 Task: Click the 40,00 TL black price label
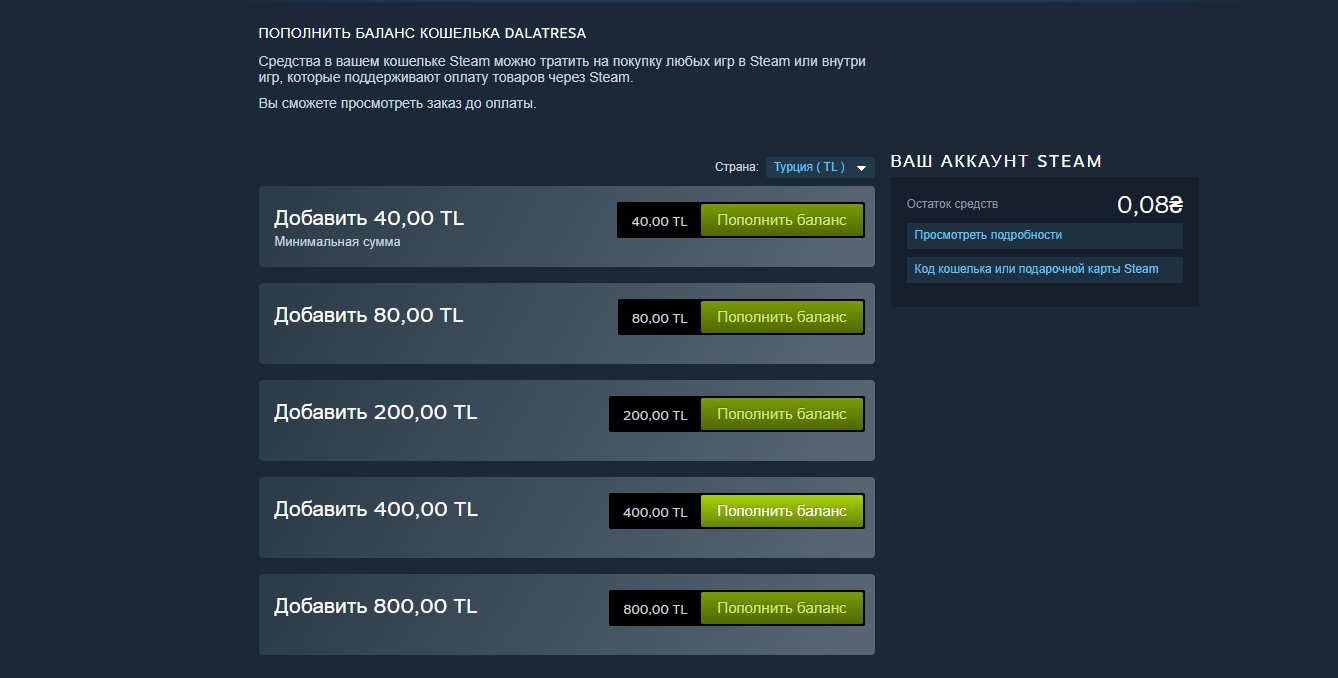coord(659,221)
